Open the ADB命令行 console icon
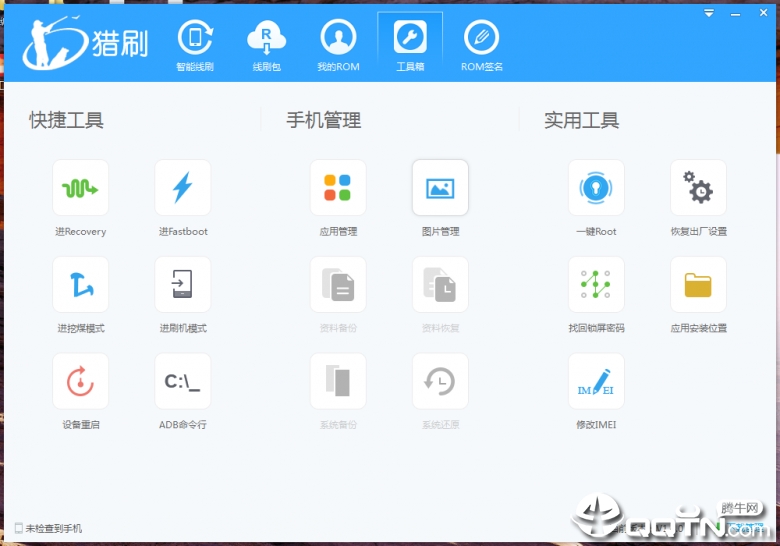 tap(183, 381)
